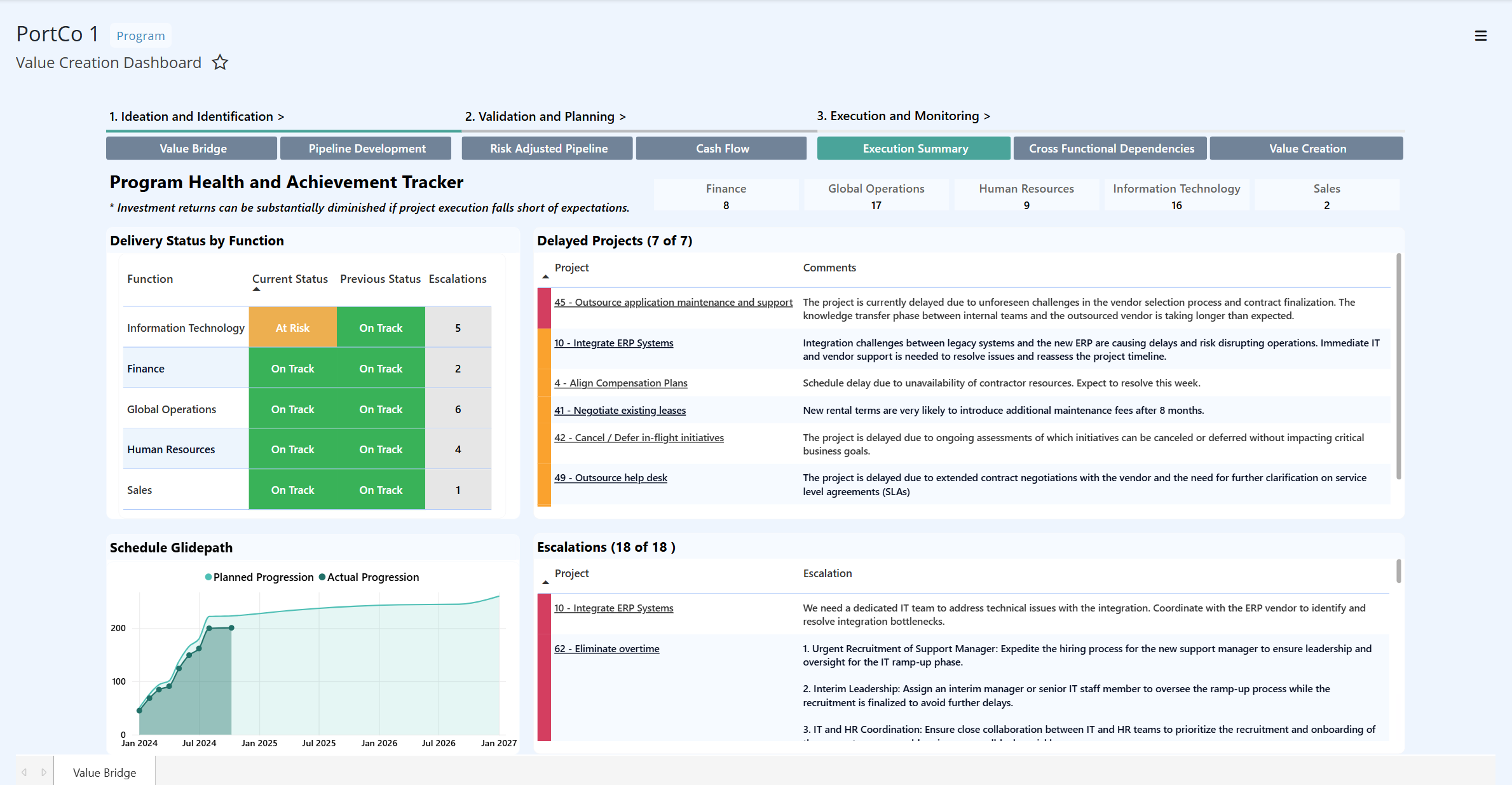The image size is (1512, 785).
Task: Expand 3. Execution and Monitoring section
Action: (x=903, y=116)
